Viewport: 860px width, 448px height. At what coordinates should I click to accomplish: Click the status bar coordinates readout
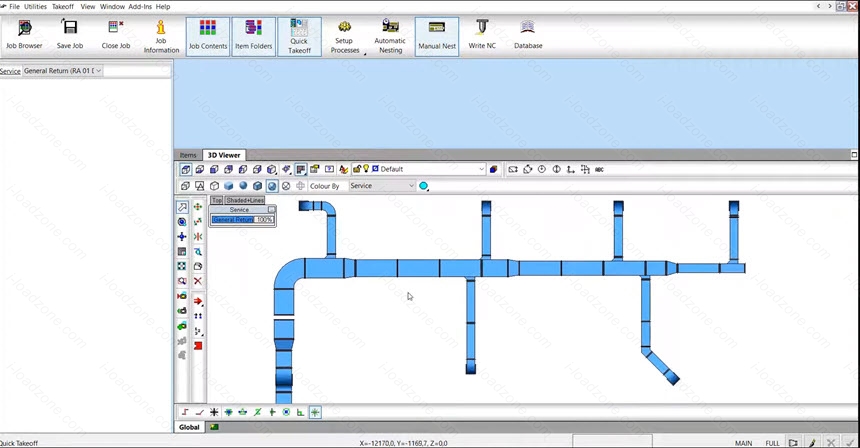click(403, 443)
